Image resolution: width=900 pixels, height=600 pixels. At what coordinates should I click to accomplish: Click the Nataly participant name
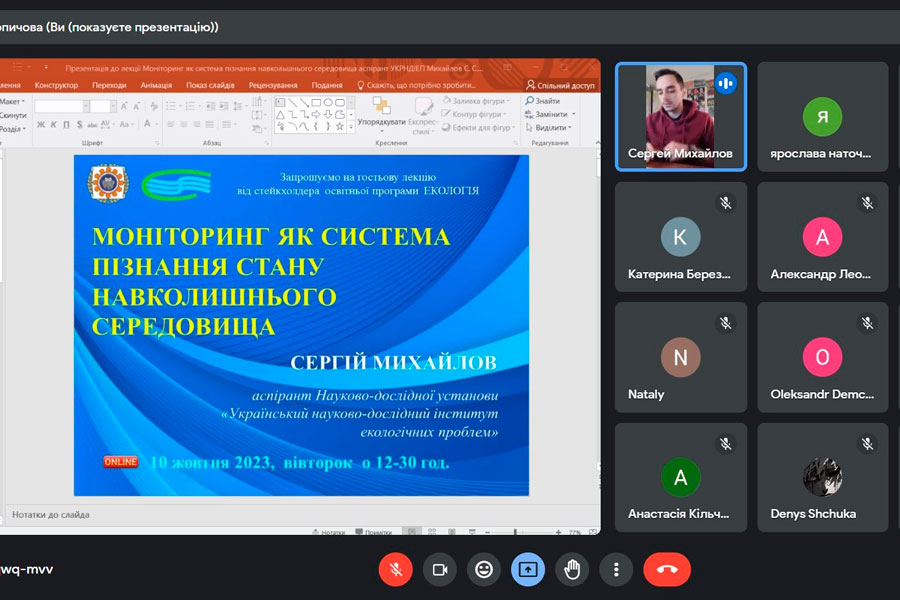click(646, 394)
